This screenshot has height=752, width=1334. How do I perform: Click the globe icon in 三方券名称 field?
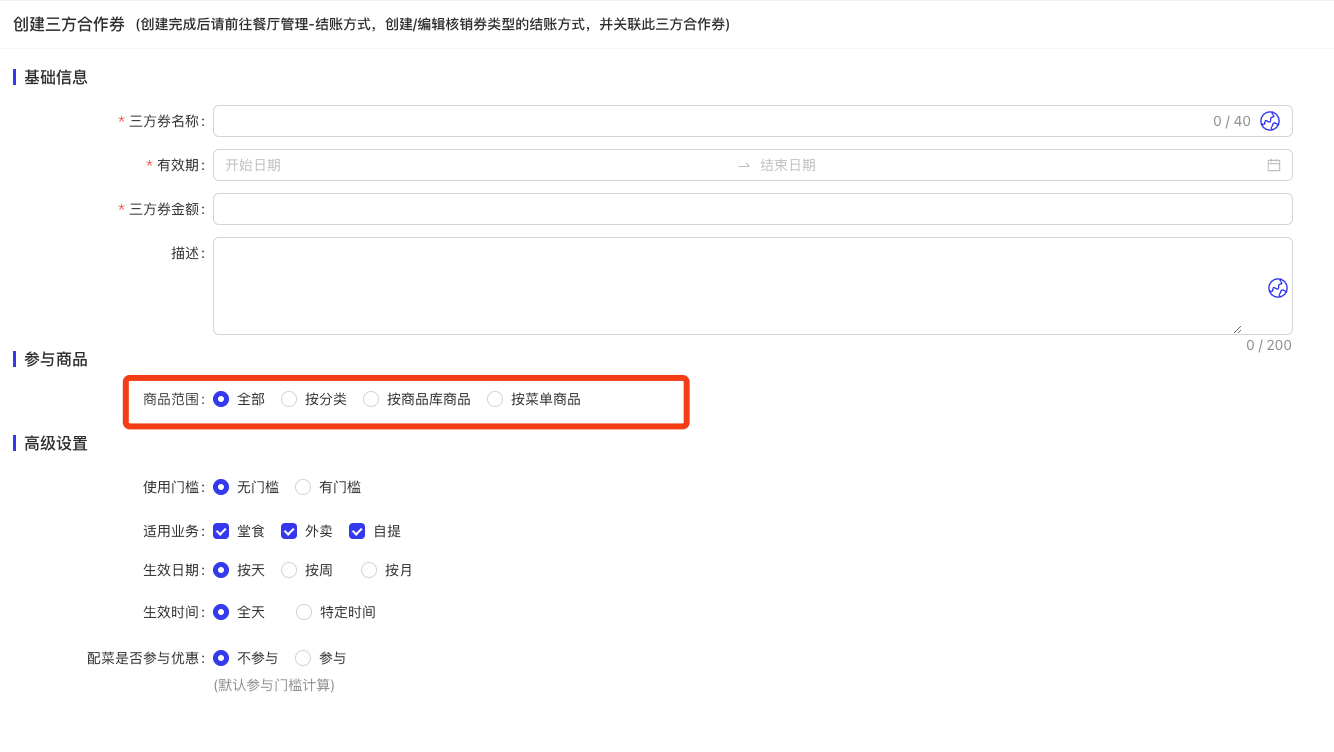coord(1269,121)
